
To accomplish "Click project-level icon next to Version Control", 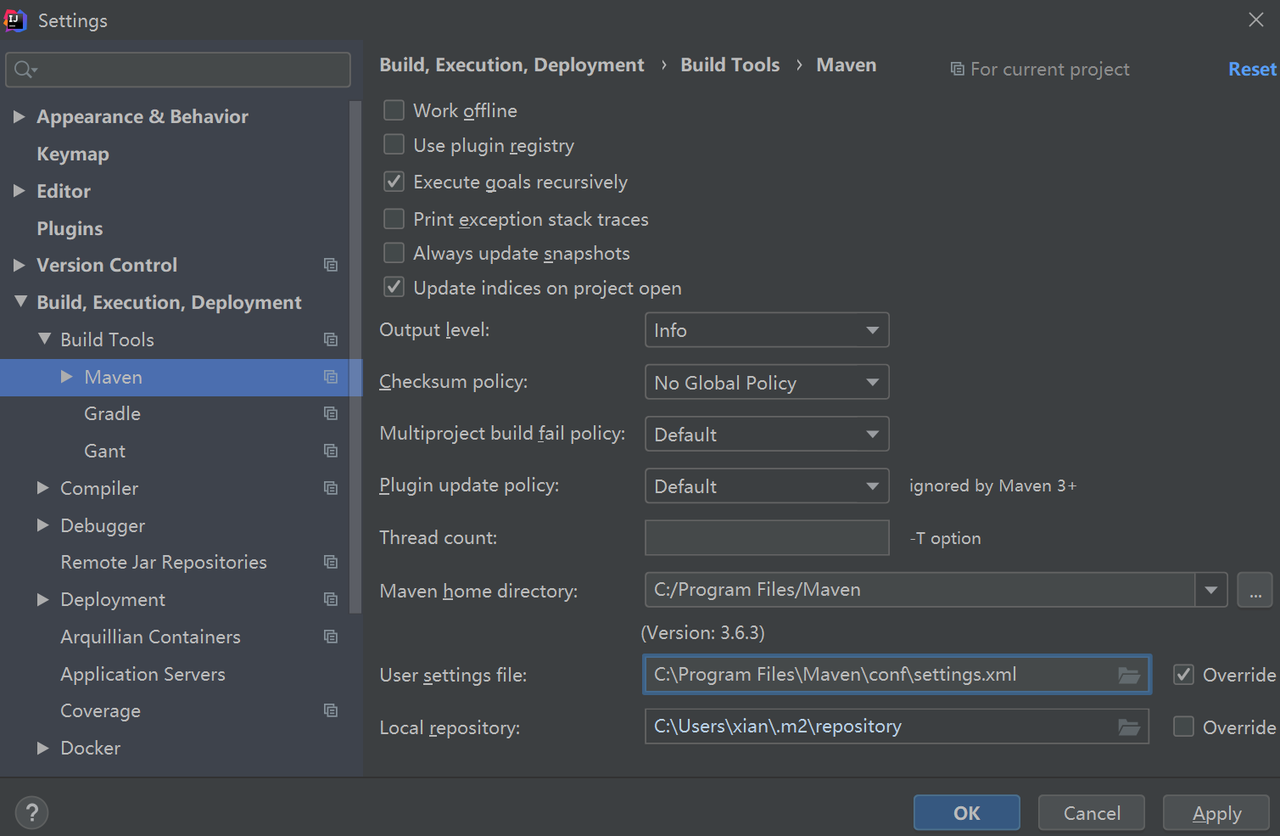I will click(x=330, y=265).
